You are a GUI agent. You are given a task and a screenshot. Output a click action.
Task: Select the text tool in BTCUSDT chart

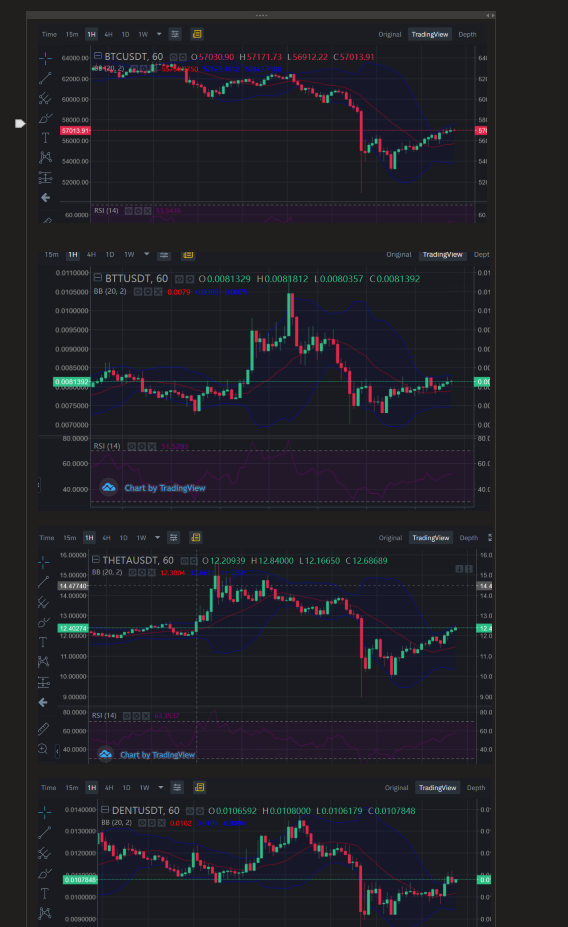tap(46, 138)
